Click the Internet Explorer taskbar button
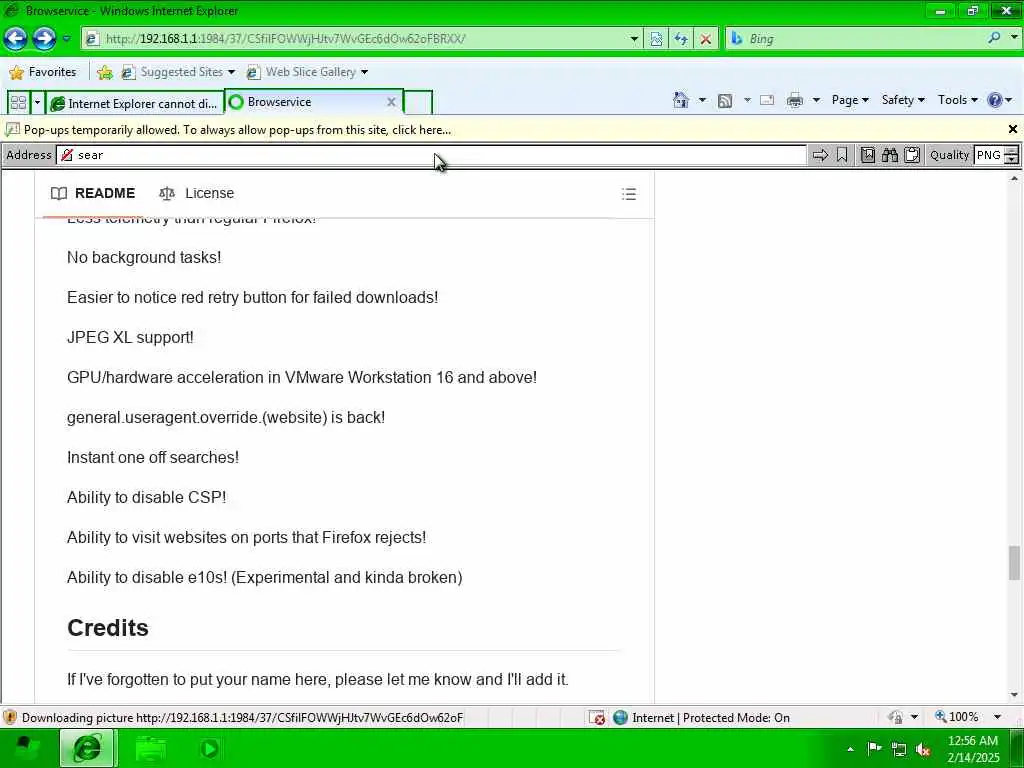This screenshot has width=1024, height=768. 88,748
